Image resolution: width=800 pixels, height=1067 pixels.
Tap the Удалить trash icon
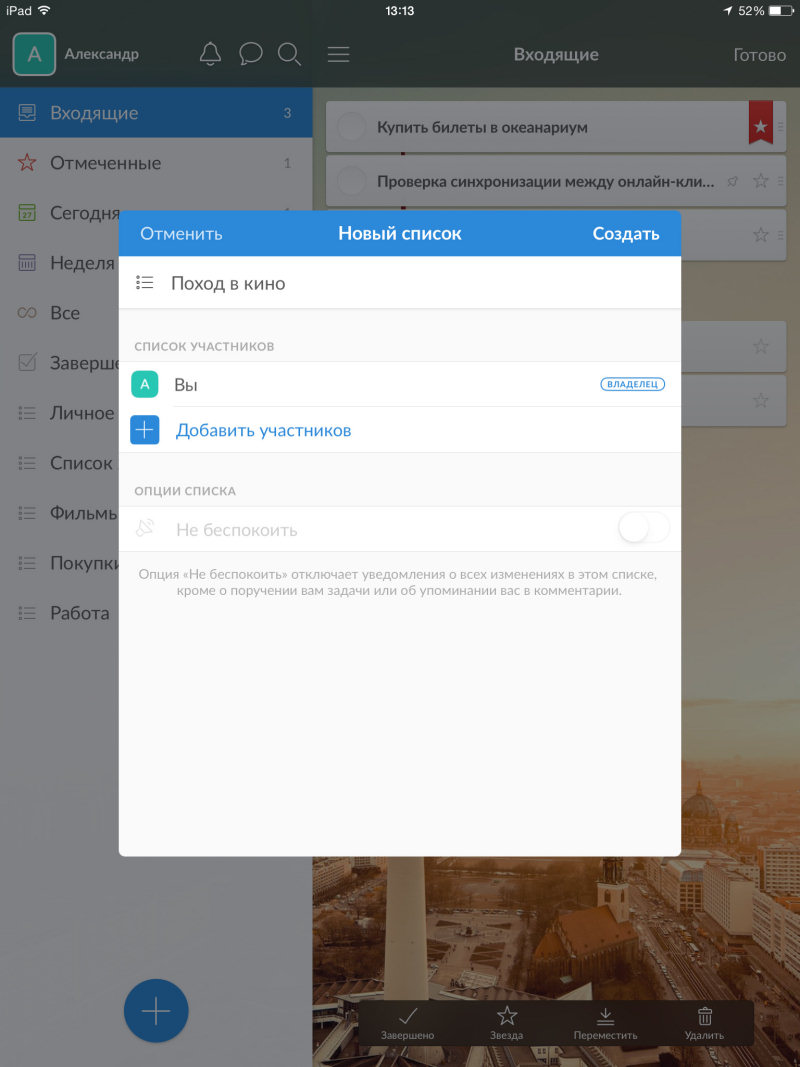705,1017
